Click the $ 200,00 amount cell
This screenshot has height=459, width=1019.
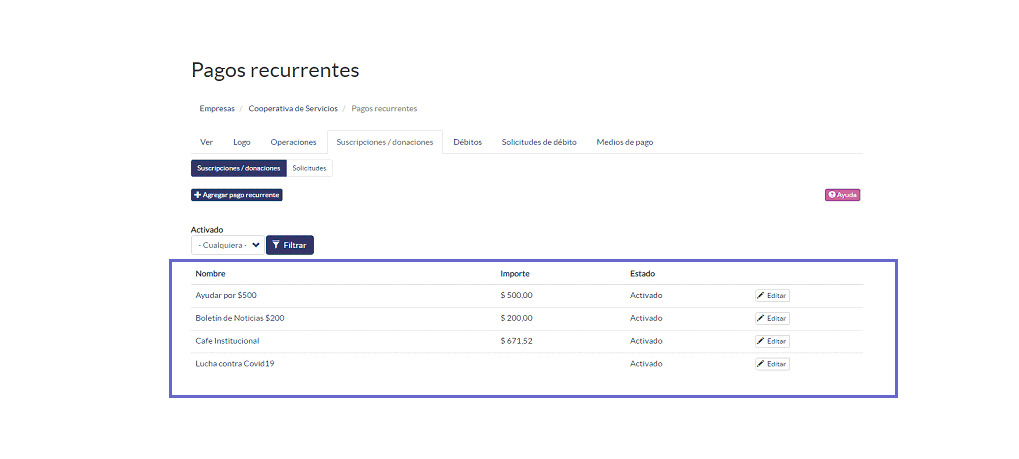click(517, 318)
